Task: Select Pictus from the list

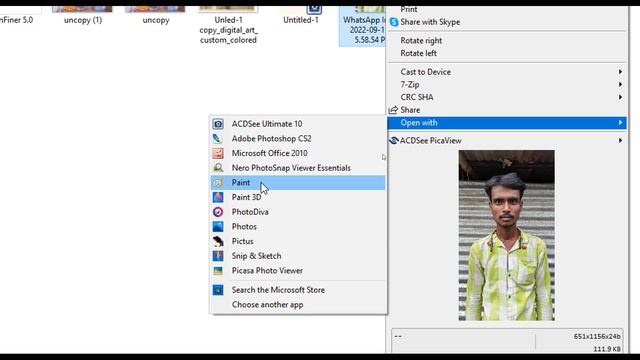Action: (298, 241)
